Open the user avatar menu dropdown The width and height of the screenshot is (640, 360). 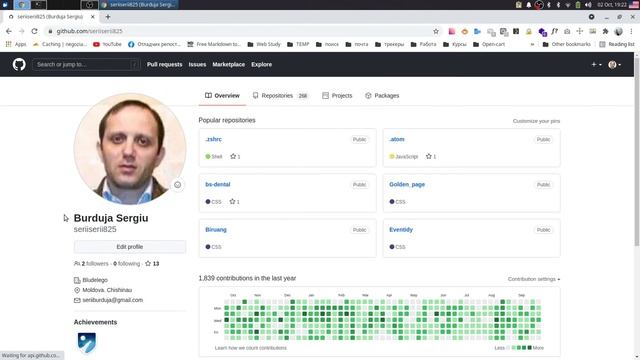click(614, 64)
